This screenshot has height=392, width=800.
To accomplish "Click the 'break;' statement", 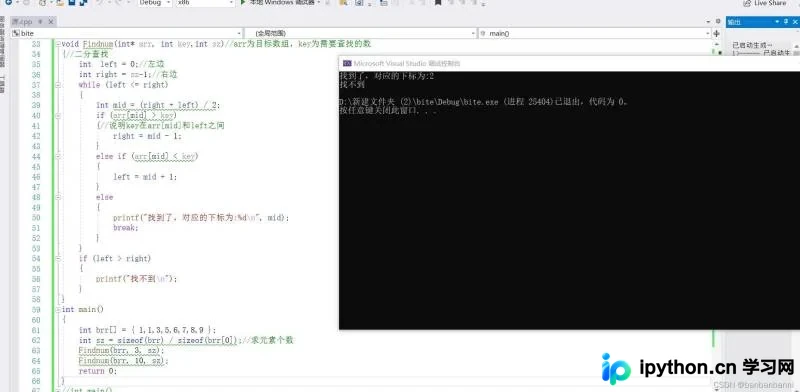I will point(126,228).
